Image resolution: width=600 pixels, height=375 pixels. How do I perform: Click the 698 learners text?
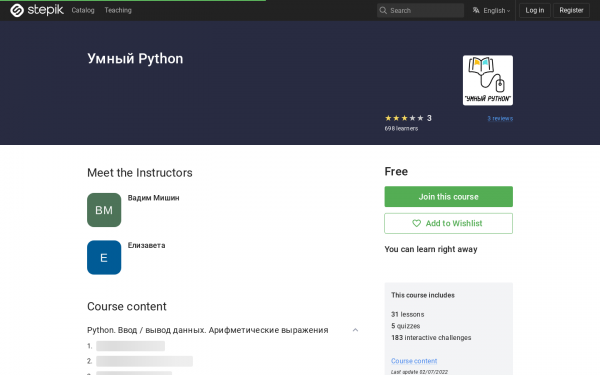[x=401, y=129]
